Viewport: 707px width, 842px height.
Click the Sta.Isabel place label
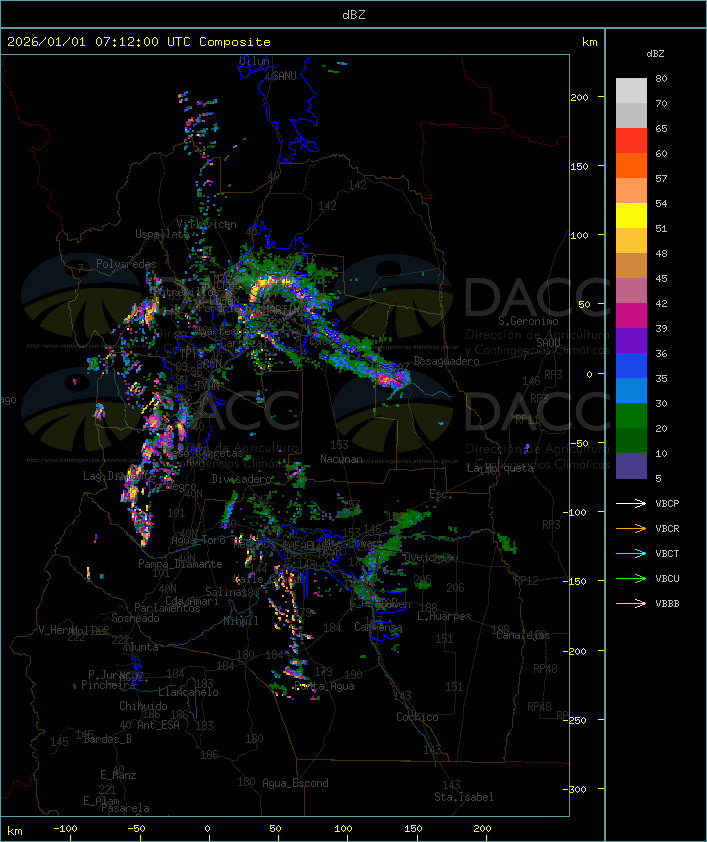pyautogui.click(x=464, y=797)
